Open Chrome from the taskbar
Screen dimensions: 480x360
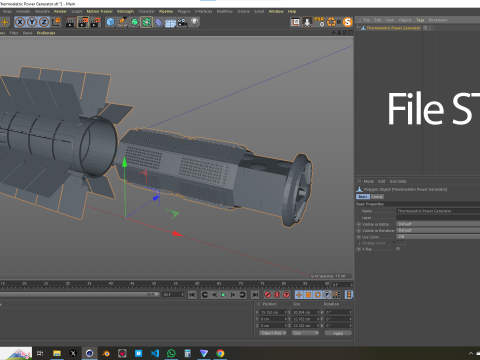coord(220,353)
